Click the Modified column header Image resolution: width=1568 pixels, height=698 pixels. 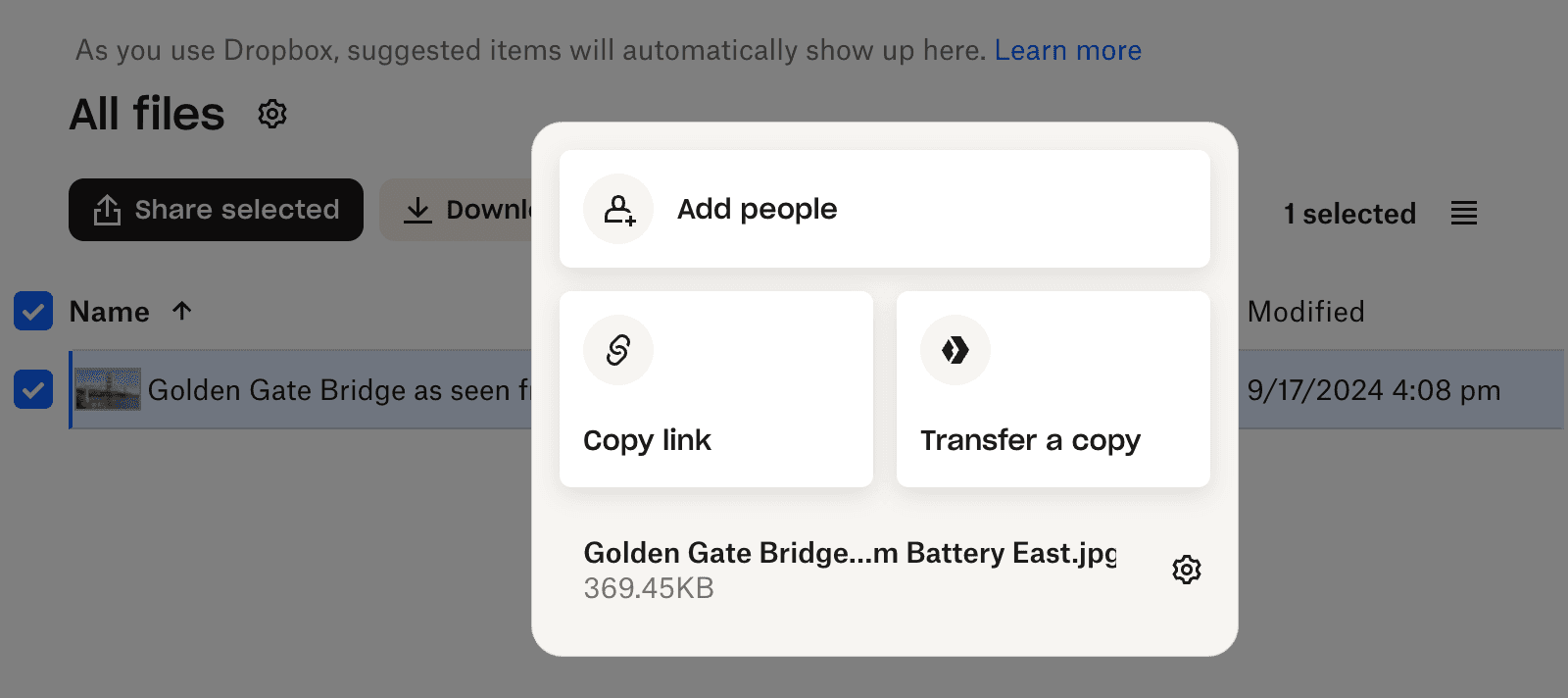1305,312
